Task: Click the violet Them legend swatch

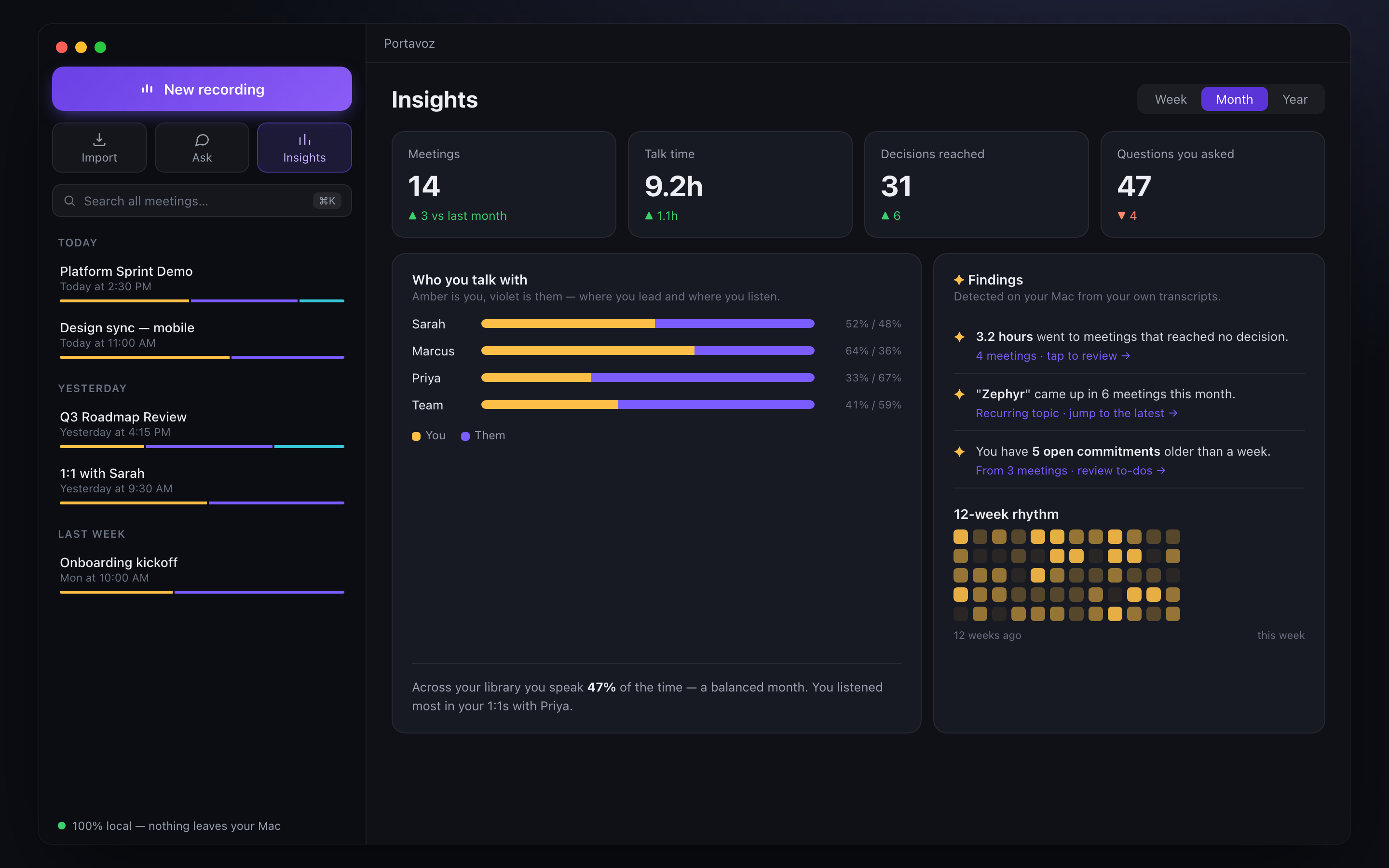Action: point(465,436)
